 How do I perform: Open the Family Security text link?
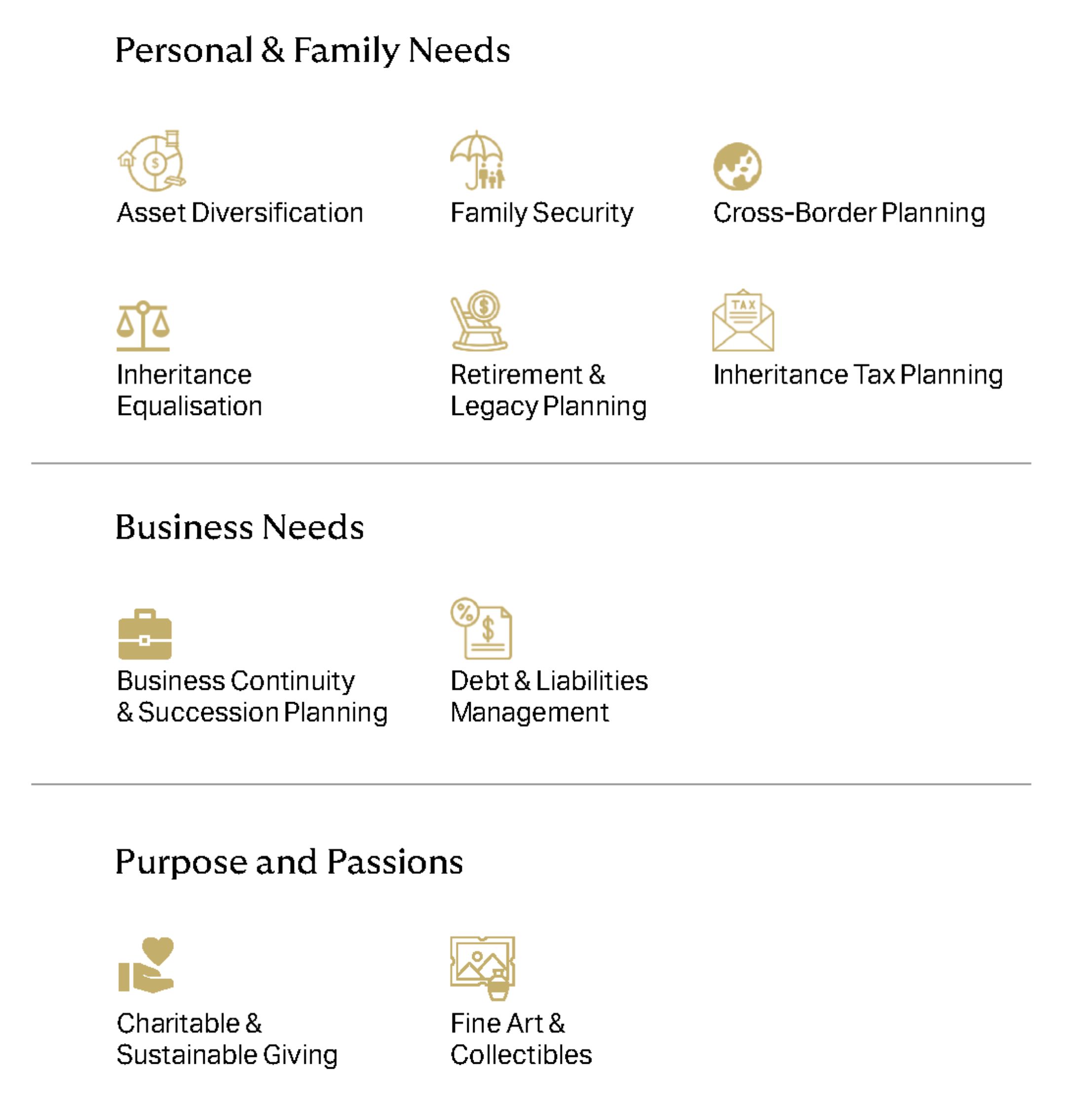[x=542, y=213]
